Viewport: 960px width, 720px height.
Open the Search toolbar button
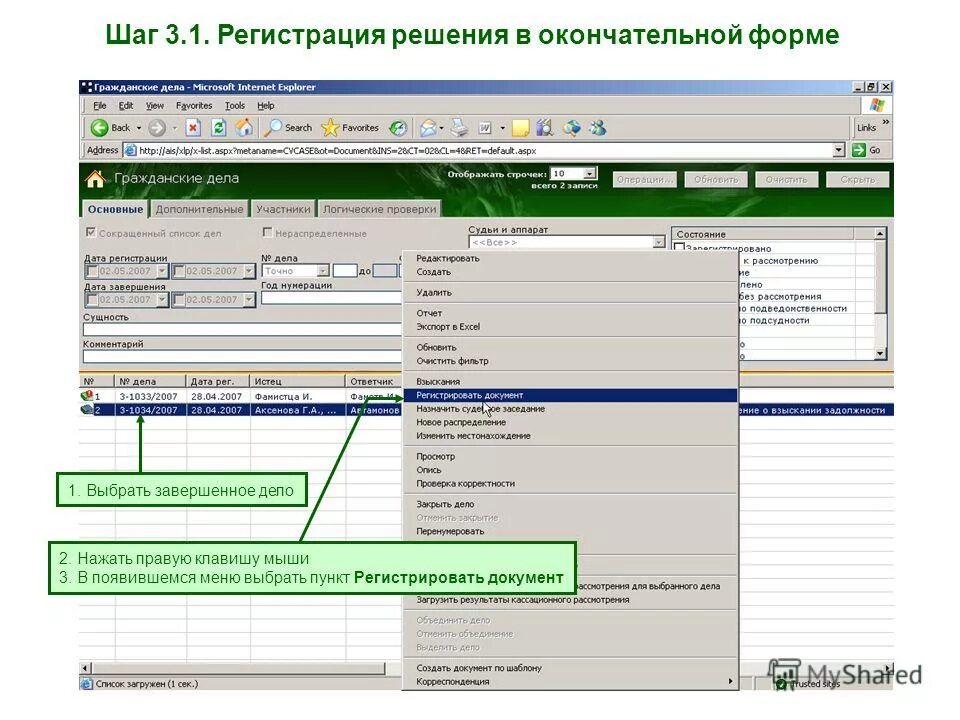tap(289, 128)
